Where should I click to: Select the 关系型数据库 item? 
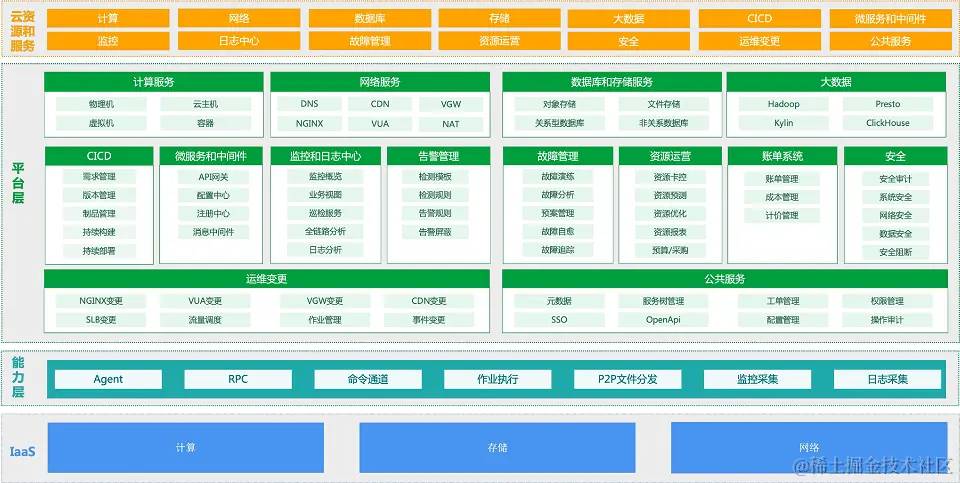pyautogui.click(x=560, y=123)
